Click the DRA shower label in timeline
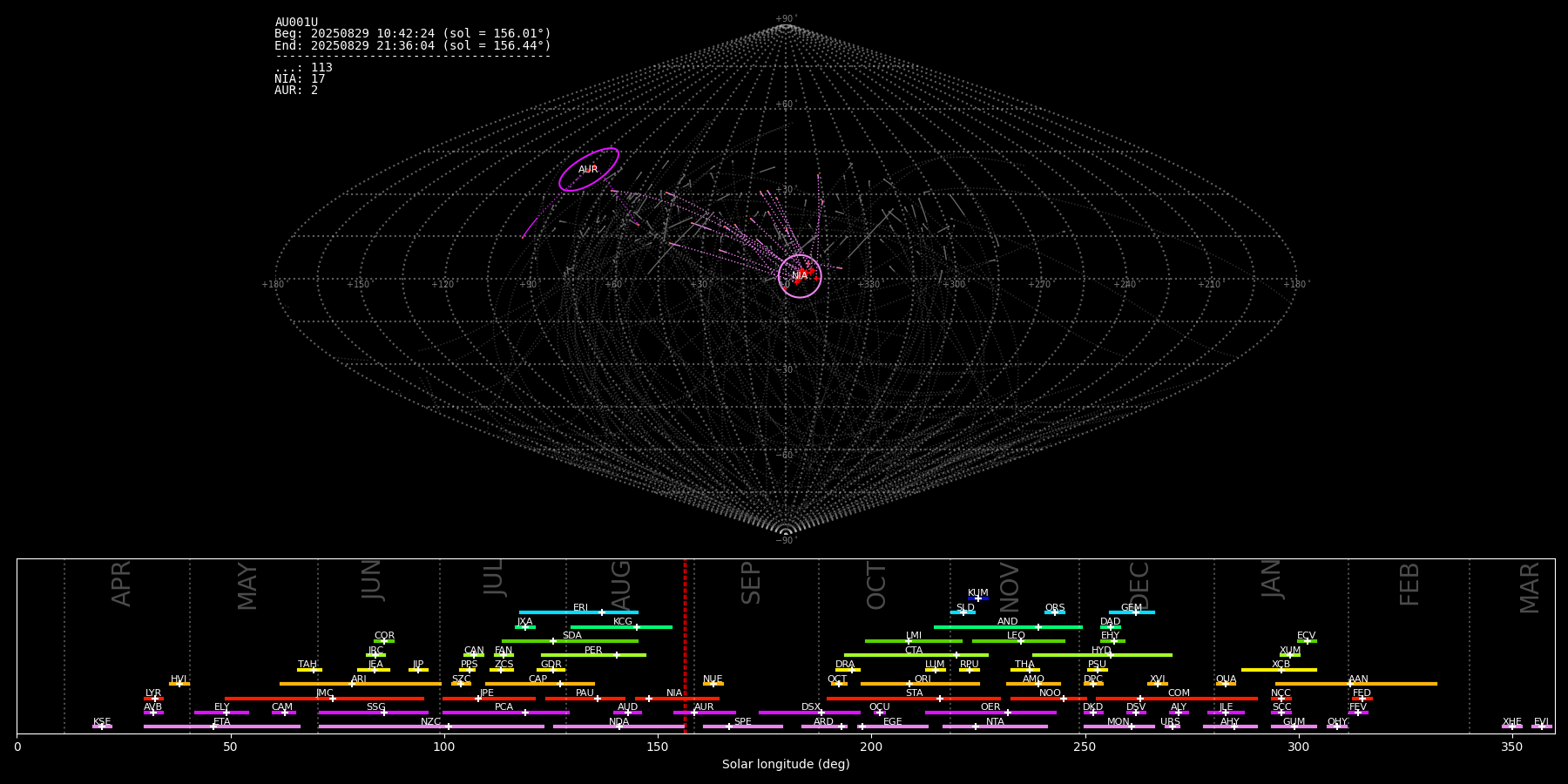 (x=845, y=665)
